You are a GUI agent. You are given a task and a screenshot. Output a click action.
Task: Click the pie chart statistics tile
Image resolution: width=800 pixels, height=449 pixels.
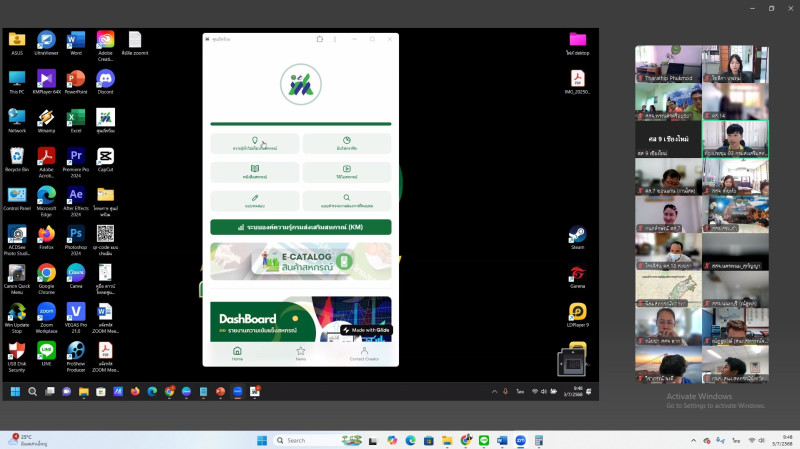tap(347, 143)
